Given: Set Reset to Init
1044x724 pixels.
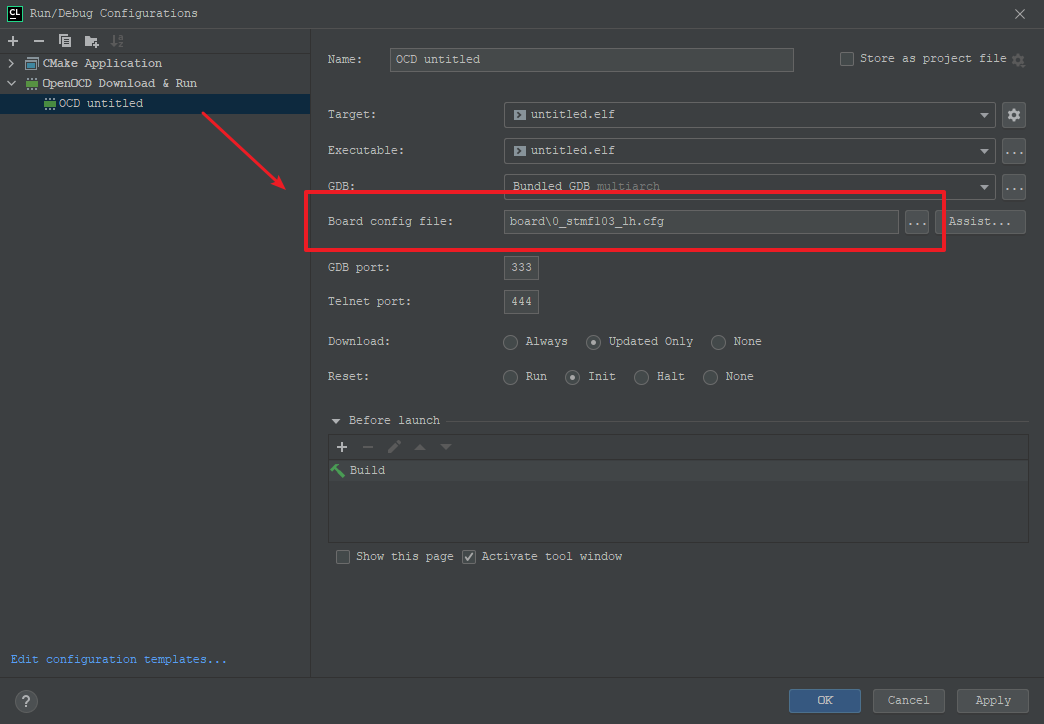Looking at the screenshot, I should click(x=573, y=378).
